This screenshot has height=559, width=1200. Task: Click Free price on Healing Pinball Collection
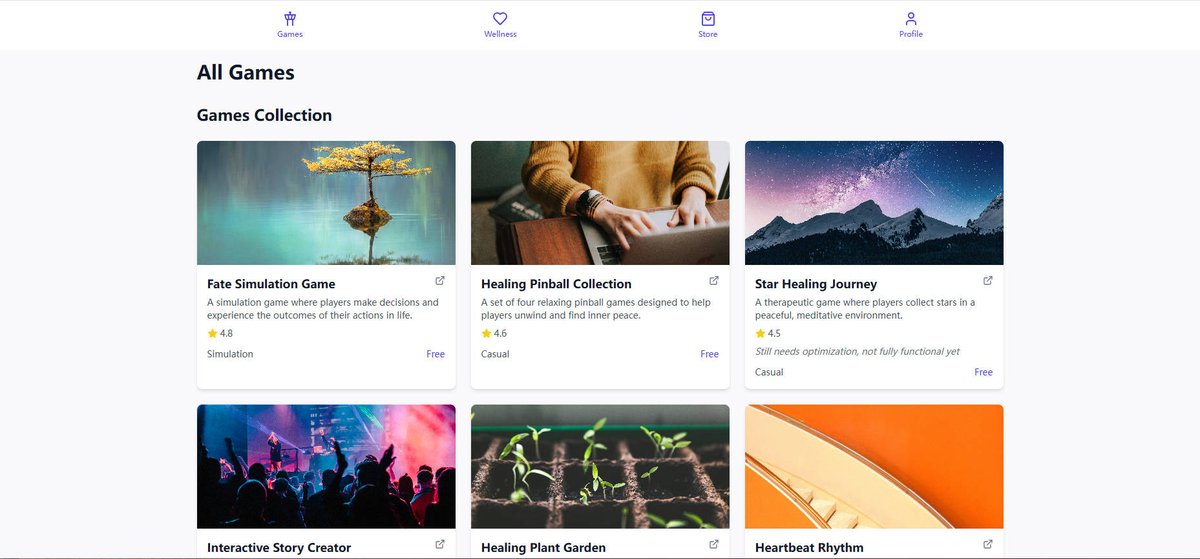pos(710,354)
